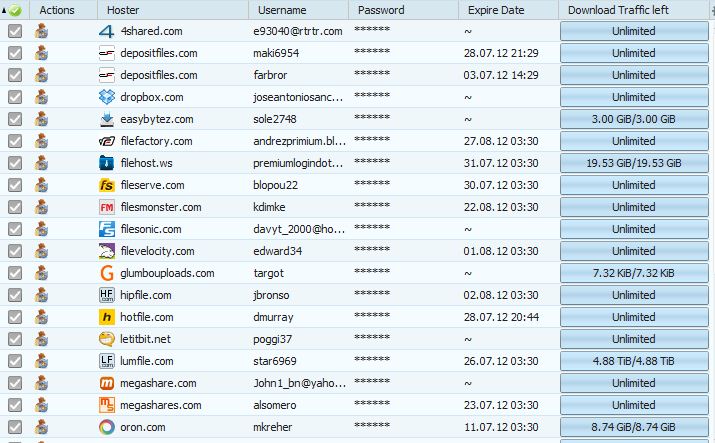The height and width of the screenshot is (443, 715).
Task: Toggle the easybytez.com account checkbox
Action: (x=15, y=119)
